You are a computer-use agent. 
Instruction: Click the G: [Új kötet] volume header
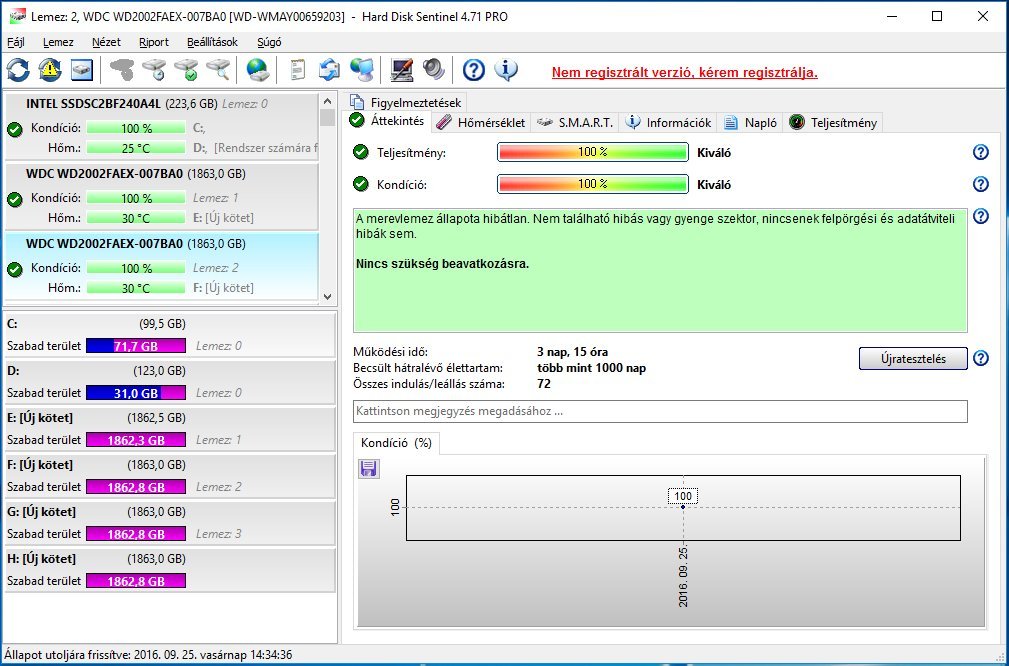[41, 512]
